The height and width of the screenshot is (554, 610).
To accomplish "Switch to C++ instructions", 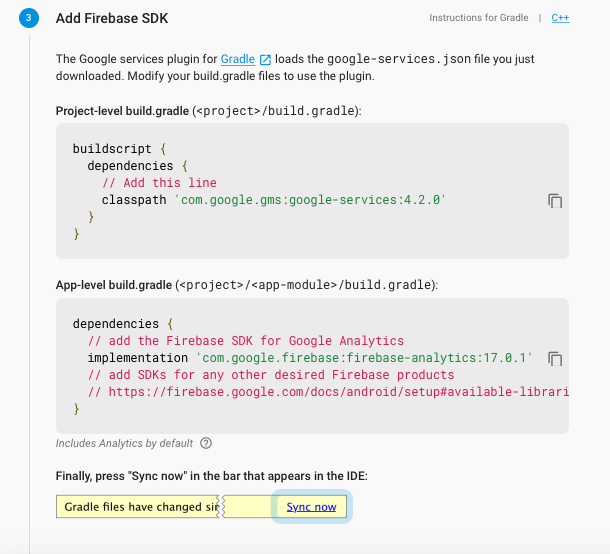I will coord(560,18).
